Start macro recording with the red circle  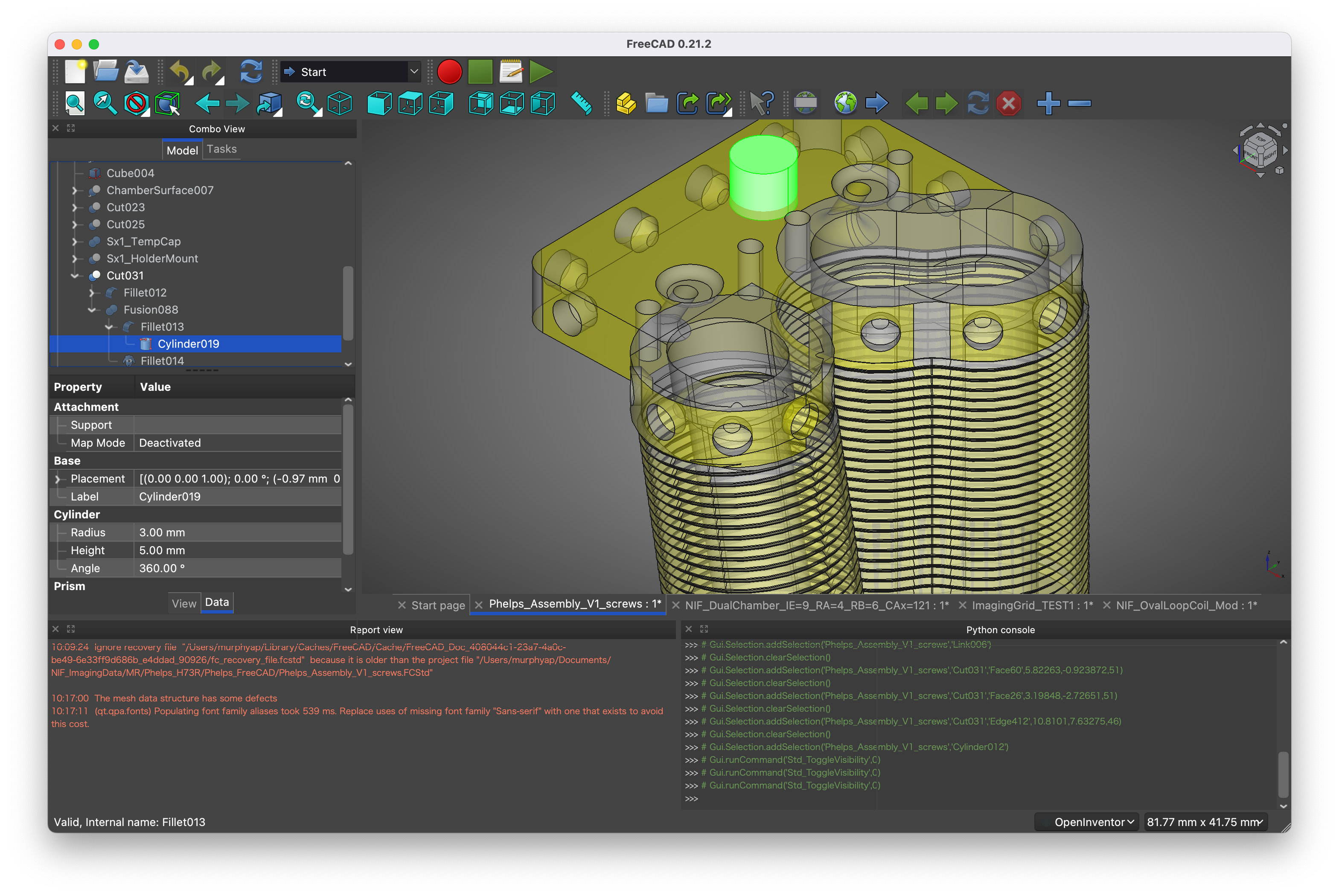(449, 72)
